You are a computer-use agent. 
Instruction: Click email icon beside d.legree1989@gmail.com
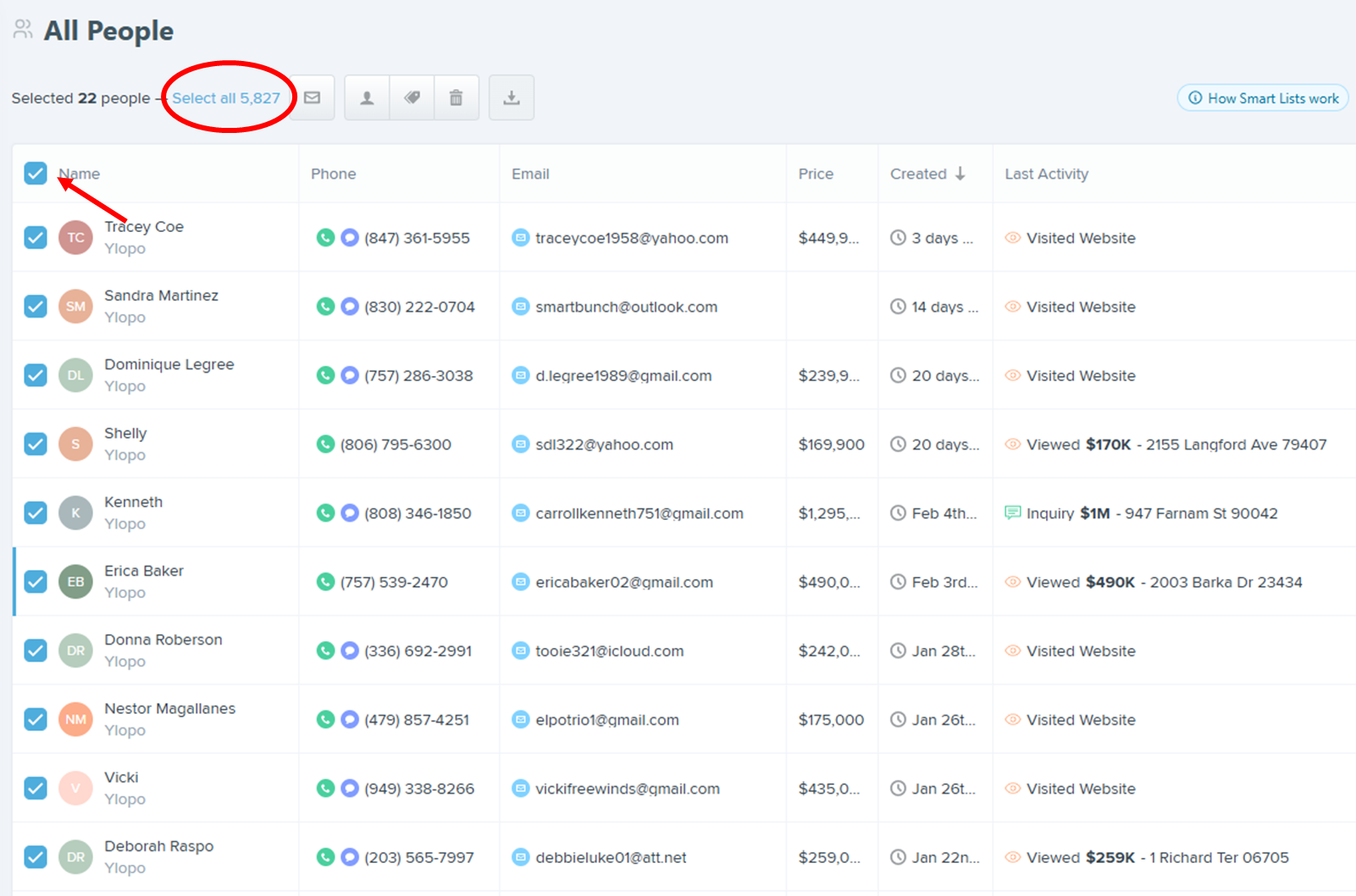pos(521,375)
